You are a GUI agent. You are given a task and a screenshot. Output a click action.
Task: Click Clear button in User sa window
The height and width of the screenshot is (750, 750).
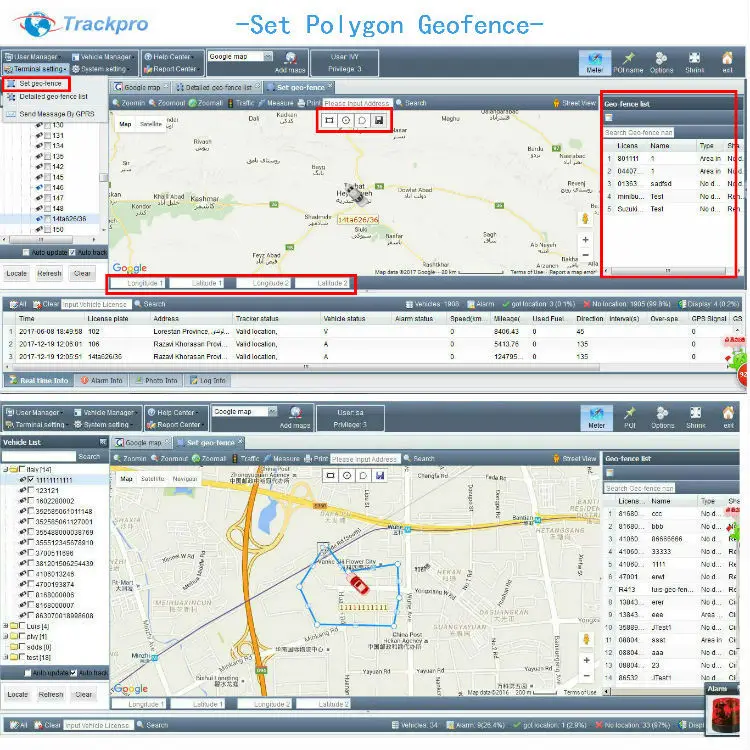[83, 694]
